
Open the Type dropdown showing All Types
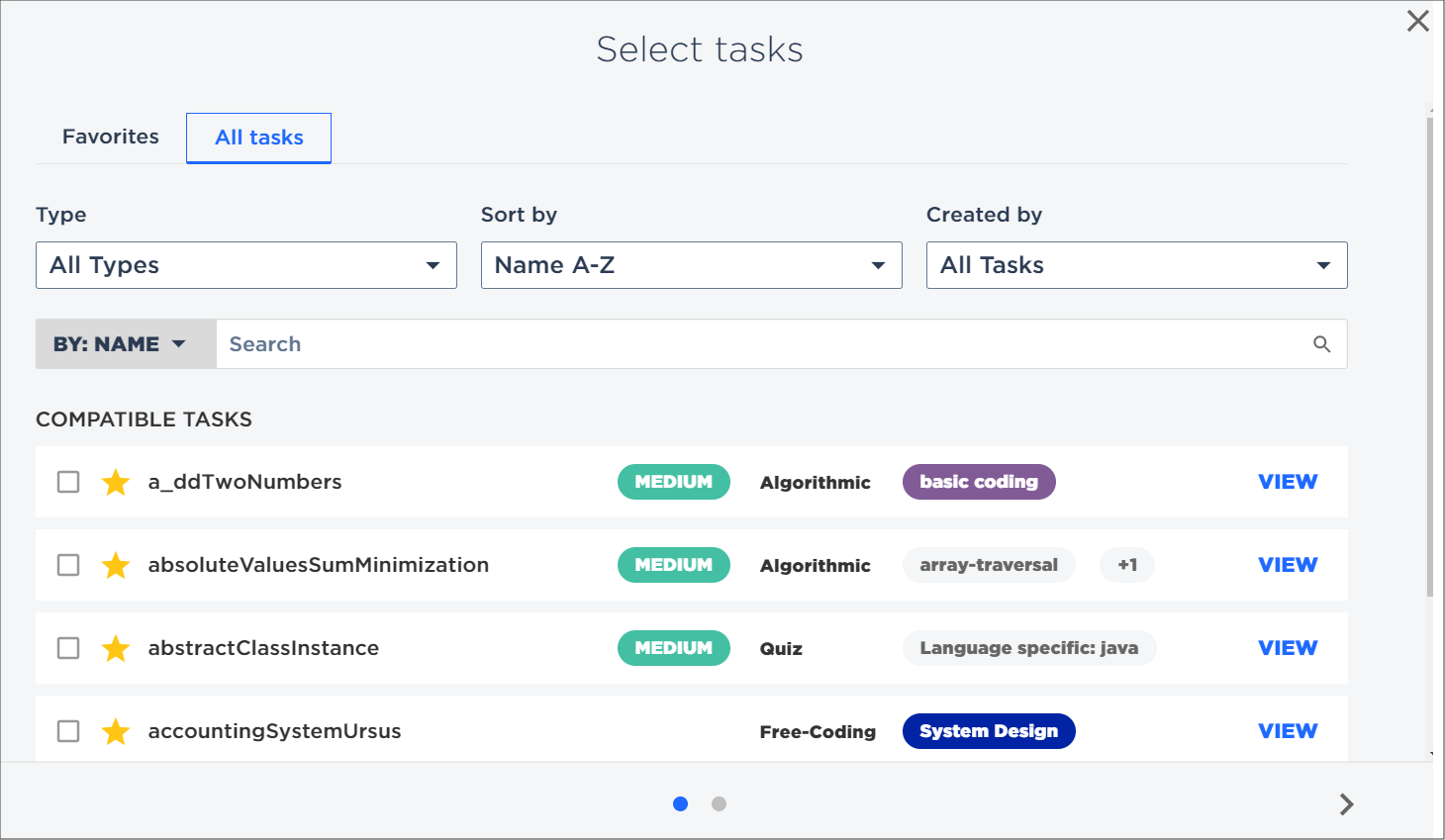click(x=246, y=265)
